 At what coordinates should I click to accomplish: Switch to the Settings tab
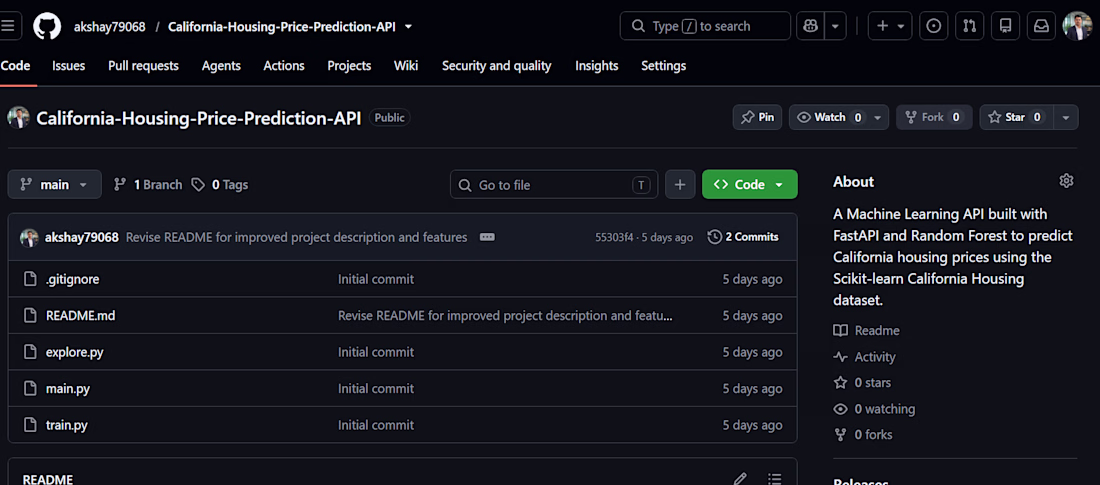click(x=664, y=66)
